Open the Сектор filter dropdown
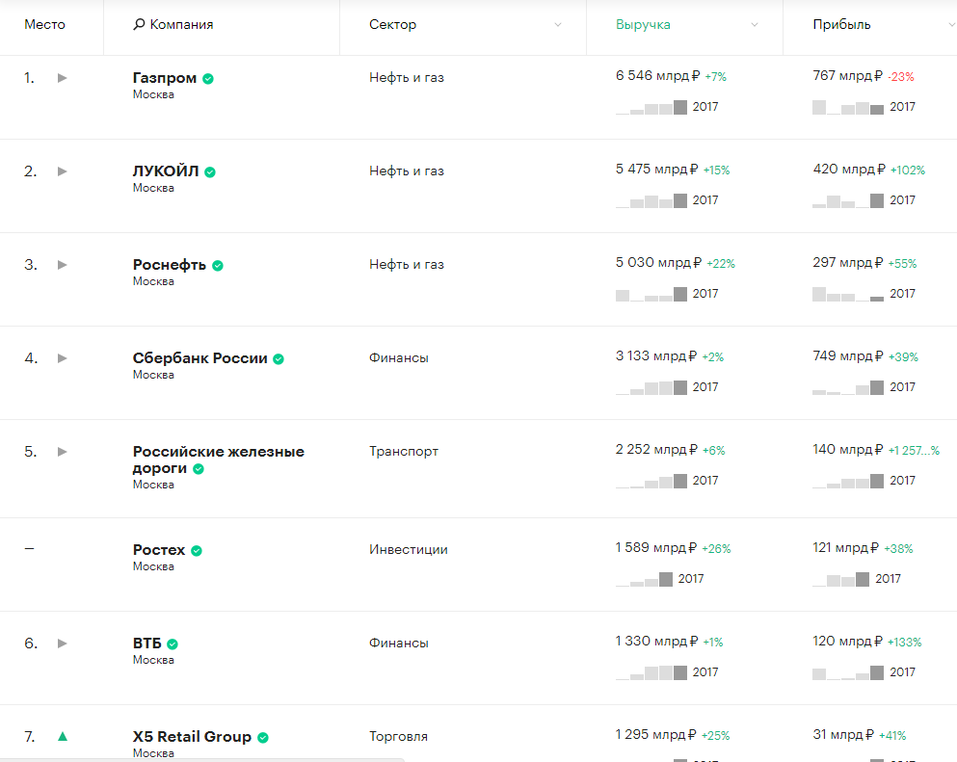The width and height of the screenshot is (957, 762). (x=558, y=25)
